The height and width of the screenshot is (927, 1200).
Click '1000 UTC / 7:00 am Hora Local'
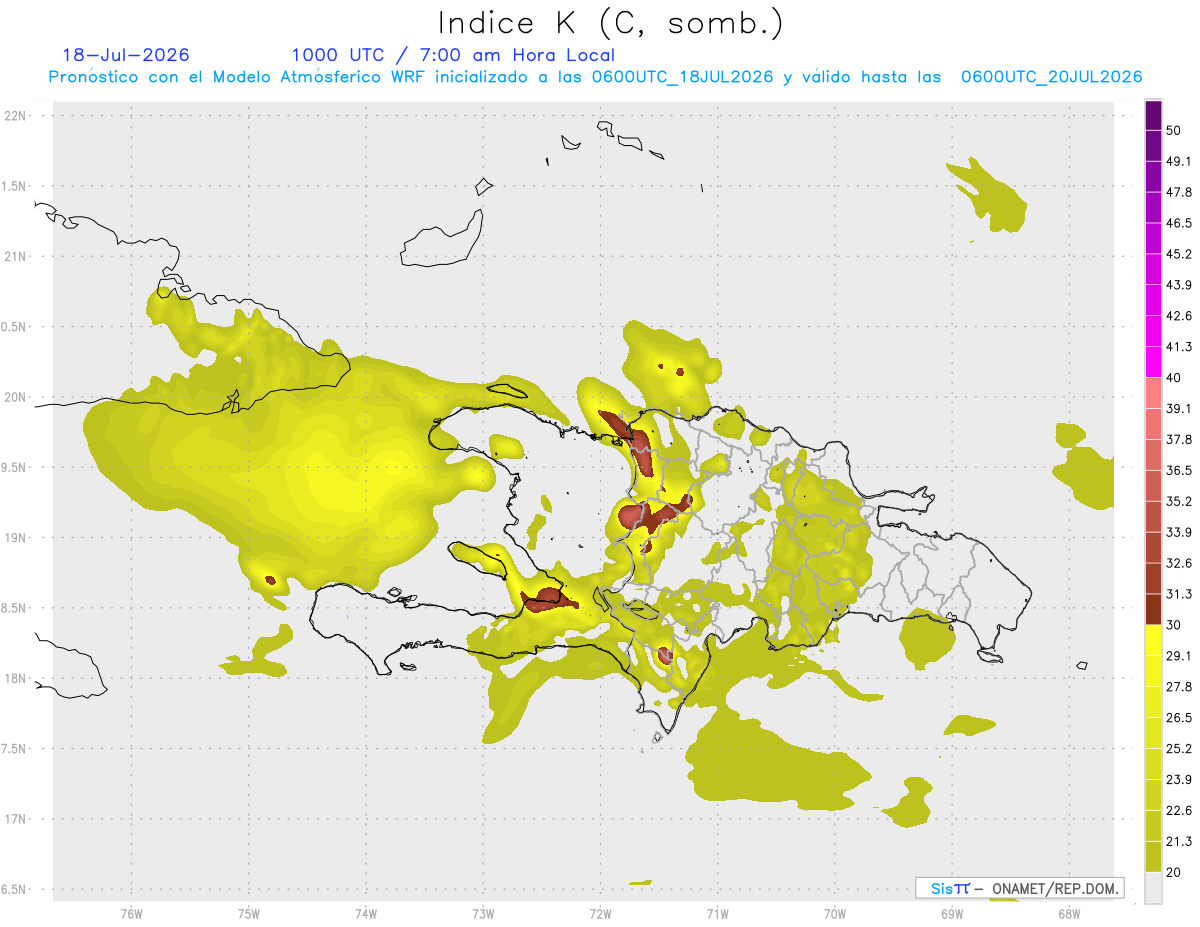point(453,55)
